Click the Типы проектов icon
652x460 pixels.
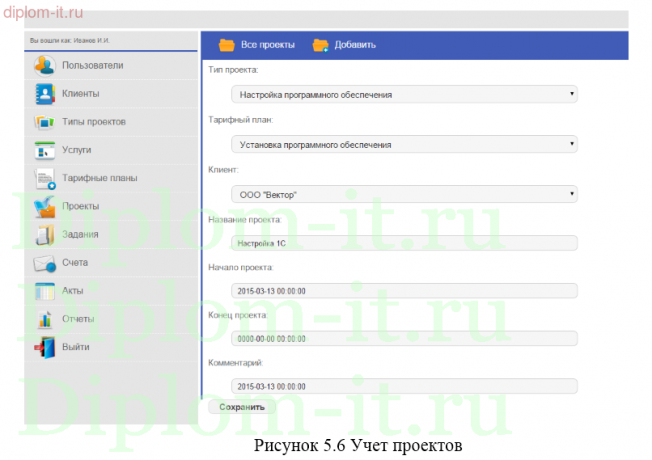pos(44,122)
